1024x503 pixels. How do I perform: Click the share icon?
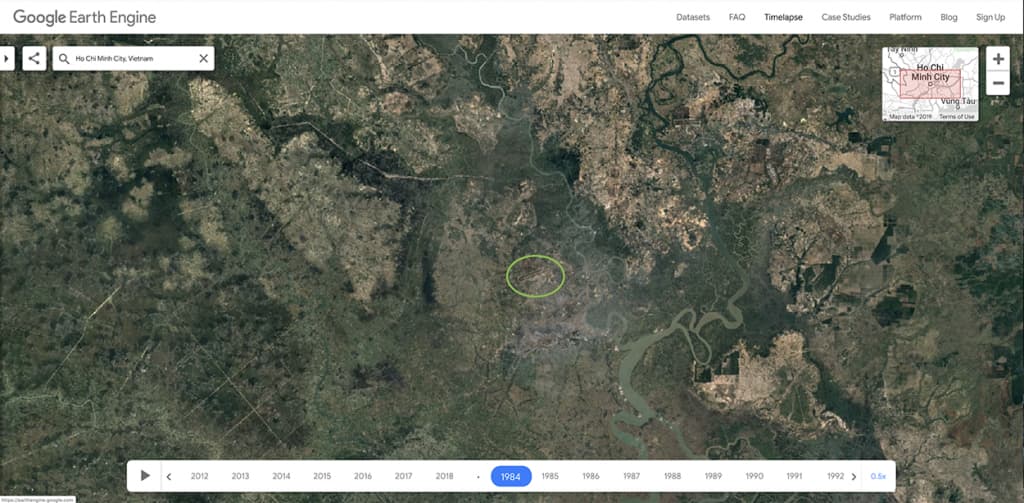click(x=35, y=58)
